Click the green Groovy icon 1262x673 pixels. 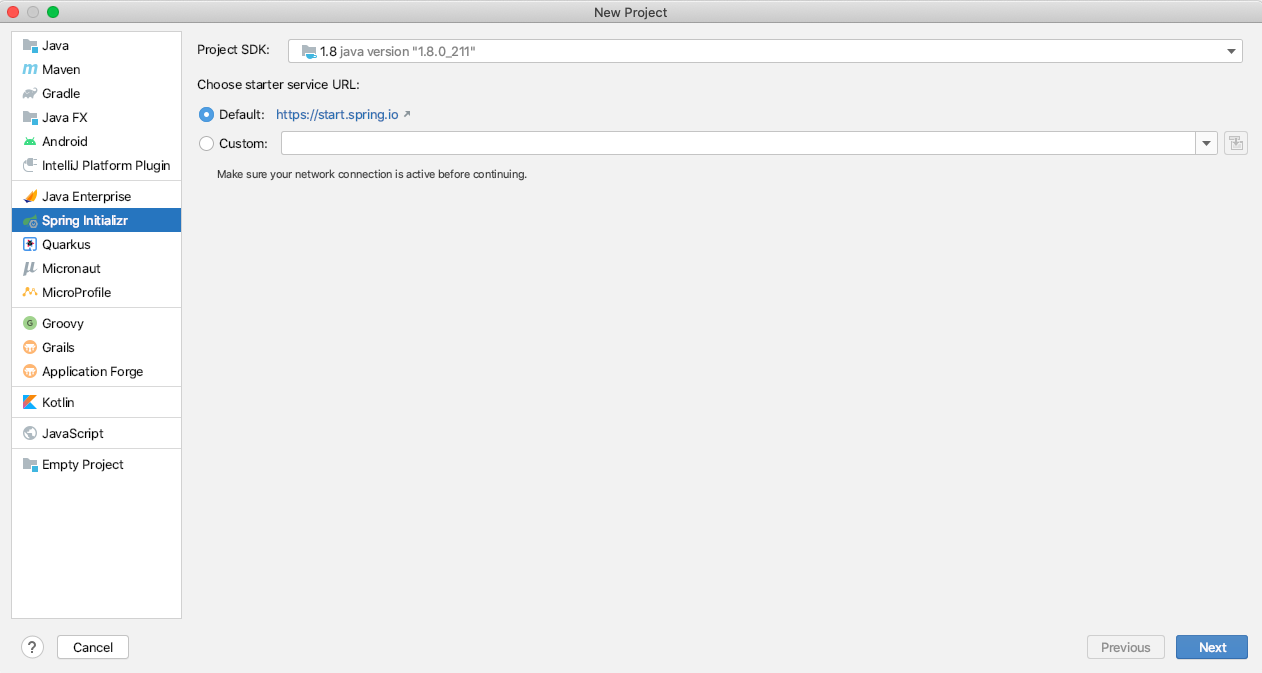coord(30,323)
